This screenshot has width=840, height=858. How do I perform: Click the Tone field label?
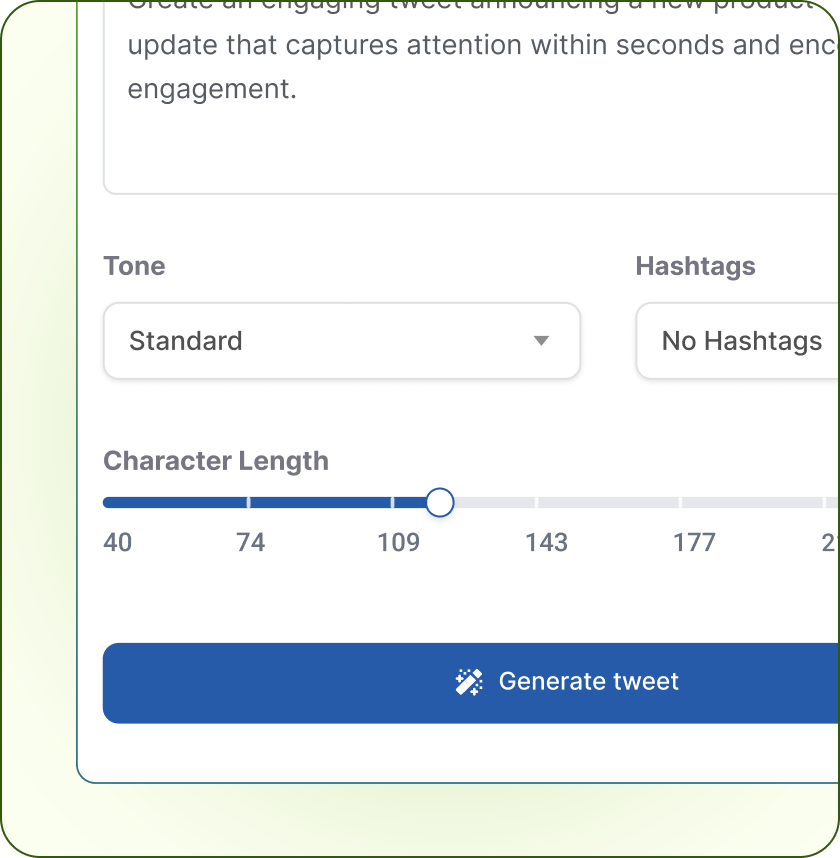tap(134, 266)
